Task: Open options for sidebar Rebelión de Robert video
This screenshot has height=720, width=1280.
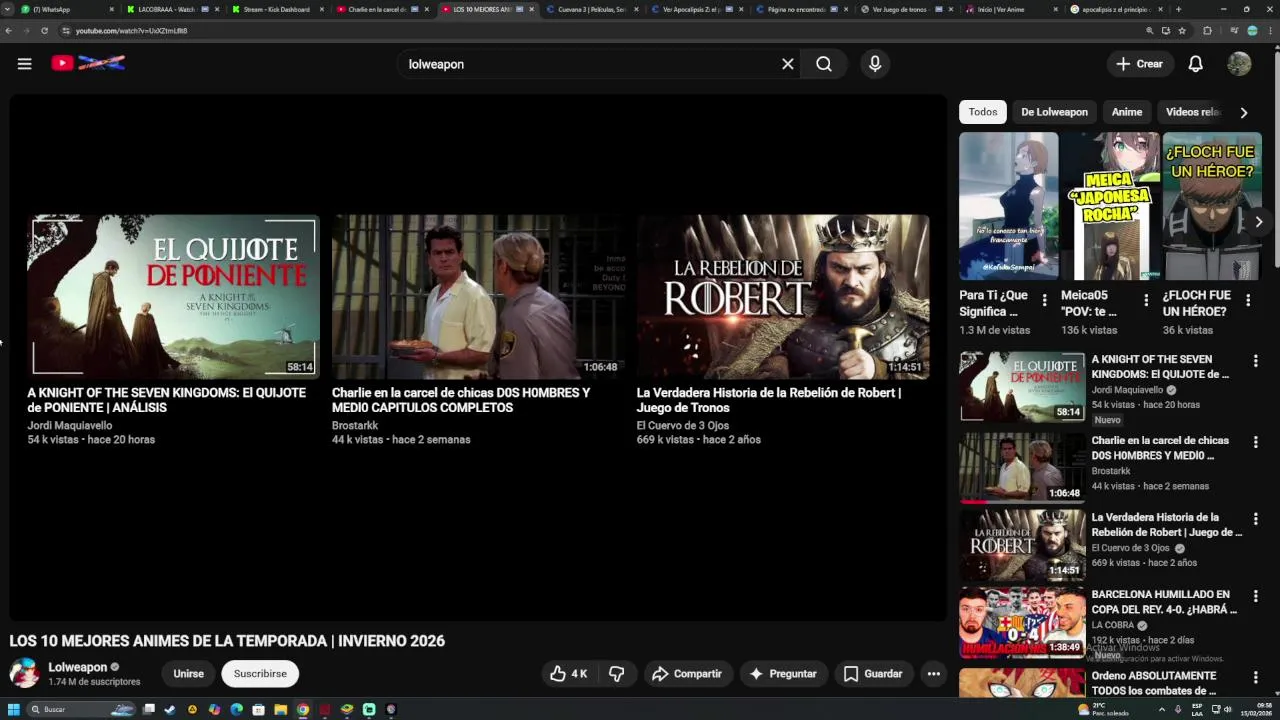Action: pos(1256,519)
